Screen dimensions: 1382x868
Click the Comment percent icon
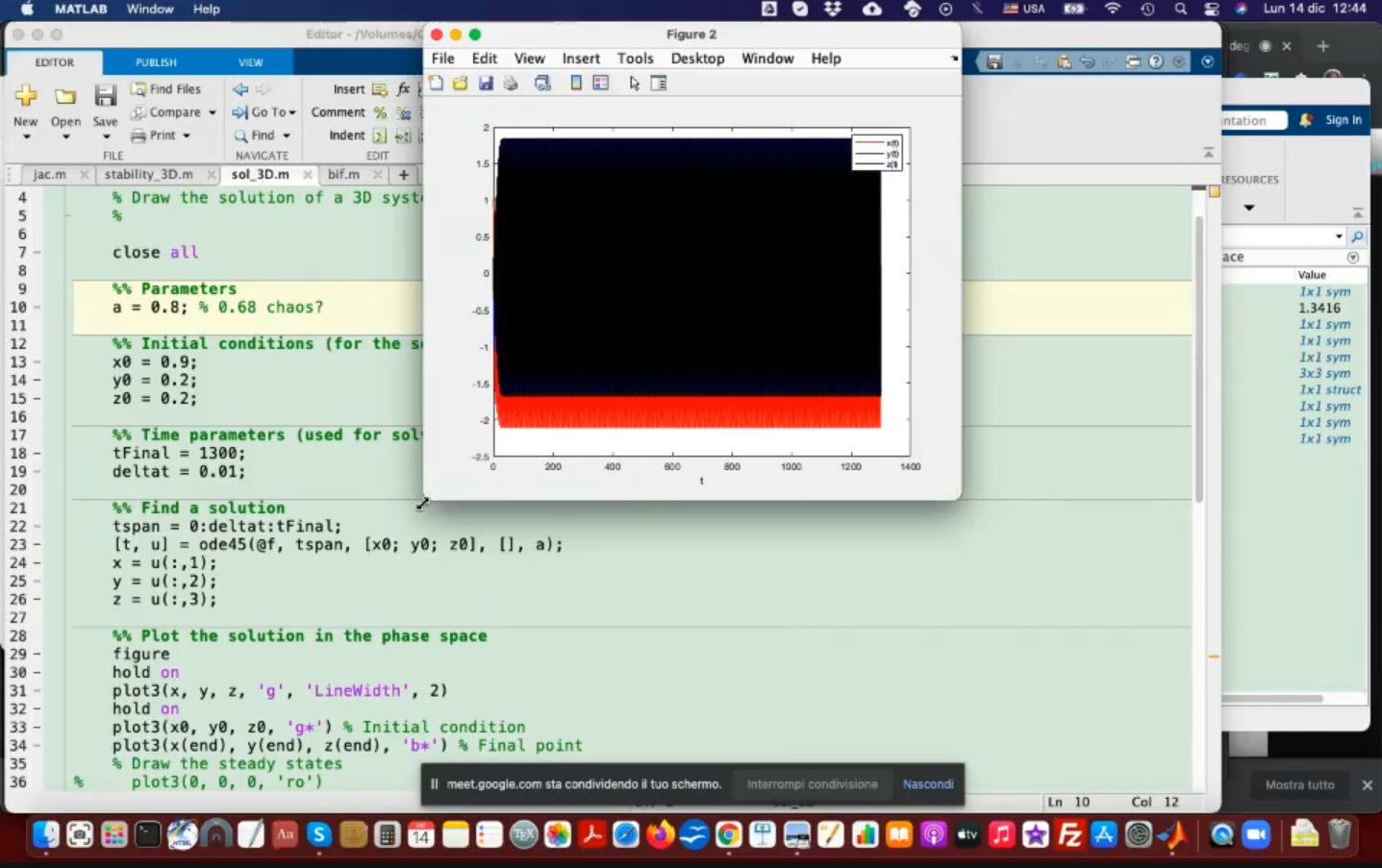click(380, 112)
